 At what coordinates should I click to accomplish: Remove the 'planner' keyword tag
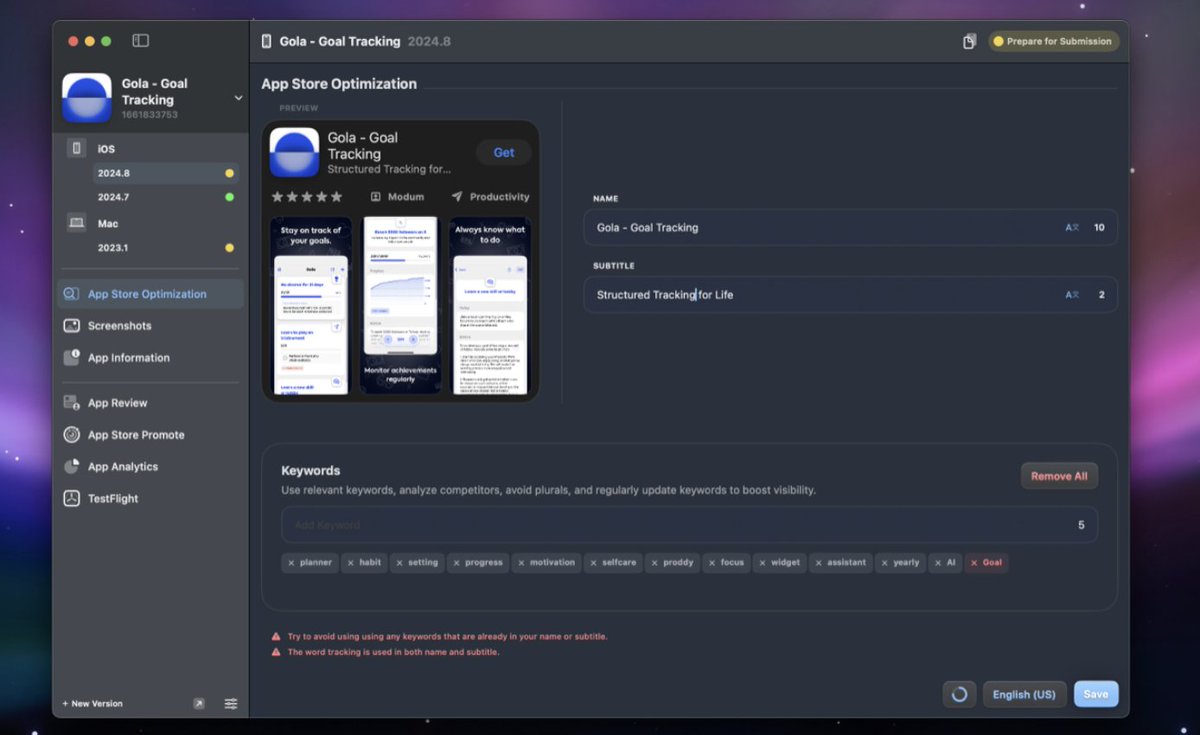[x=291, y=563]
